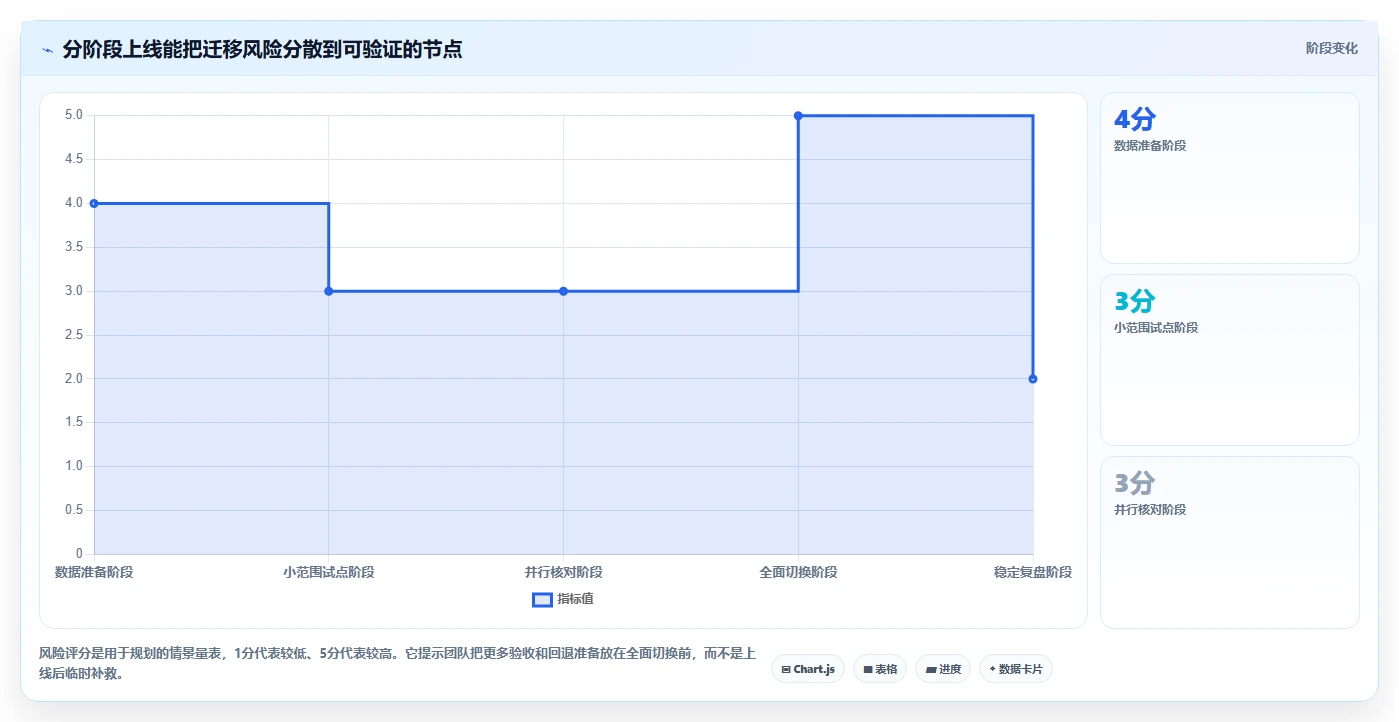The image size is (1399, 722).
Task: Open the 3分 并行核对阶段 card
Action: coord(1230,542)
